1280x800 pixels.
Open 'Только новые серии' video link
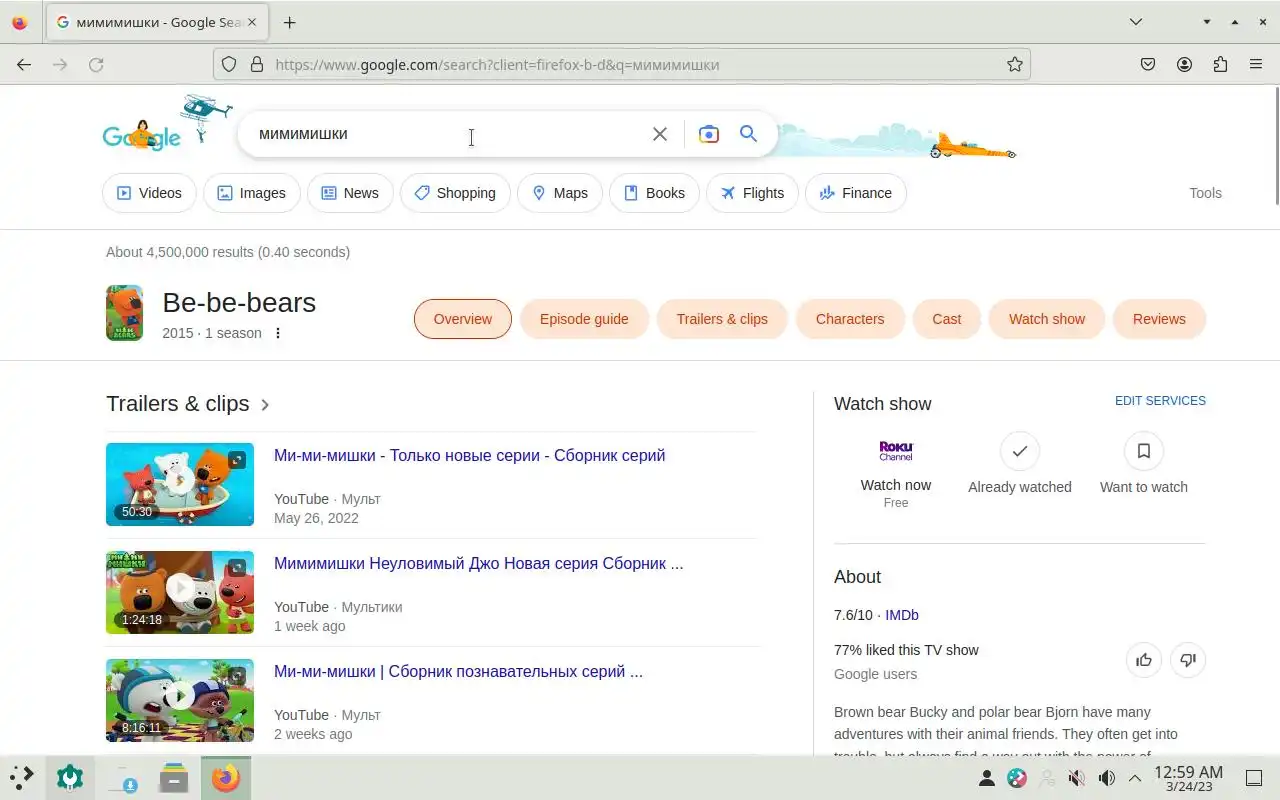point(469,456)
